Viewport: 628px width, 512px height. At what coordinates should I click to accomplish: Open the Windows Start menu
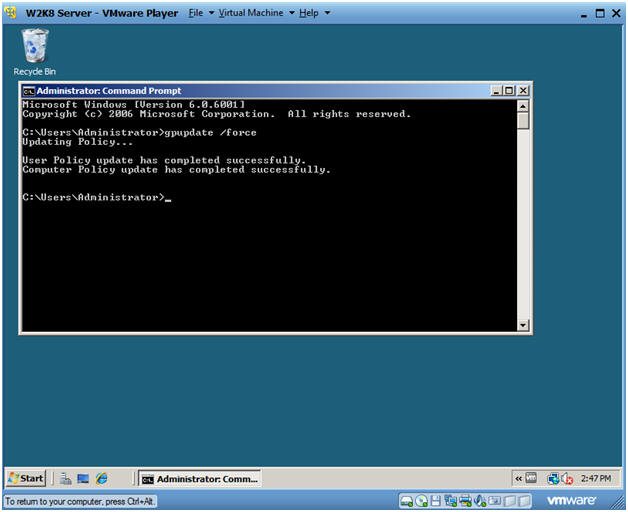tap(26, 478)
